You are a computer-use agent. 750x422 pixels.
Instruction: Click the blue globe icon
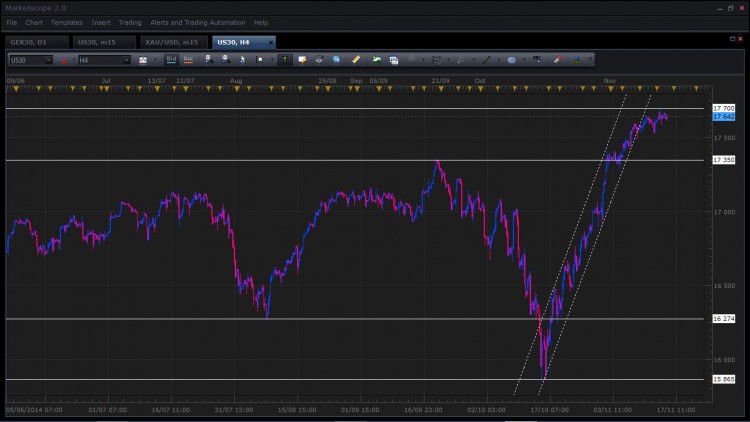coord(336,60)
